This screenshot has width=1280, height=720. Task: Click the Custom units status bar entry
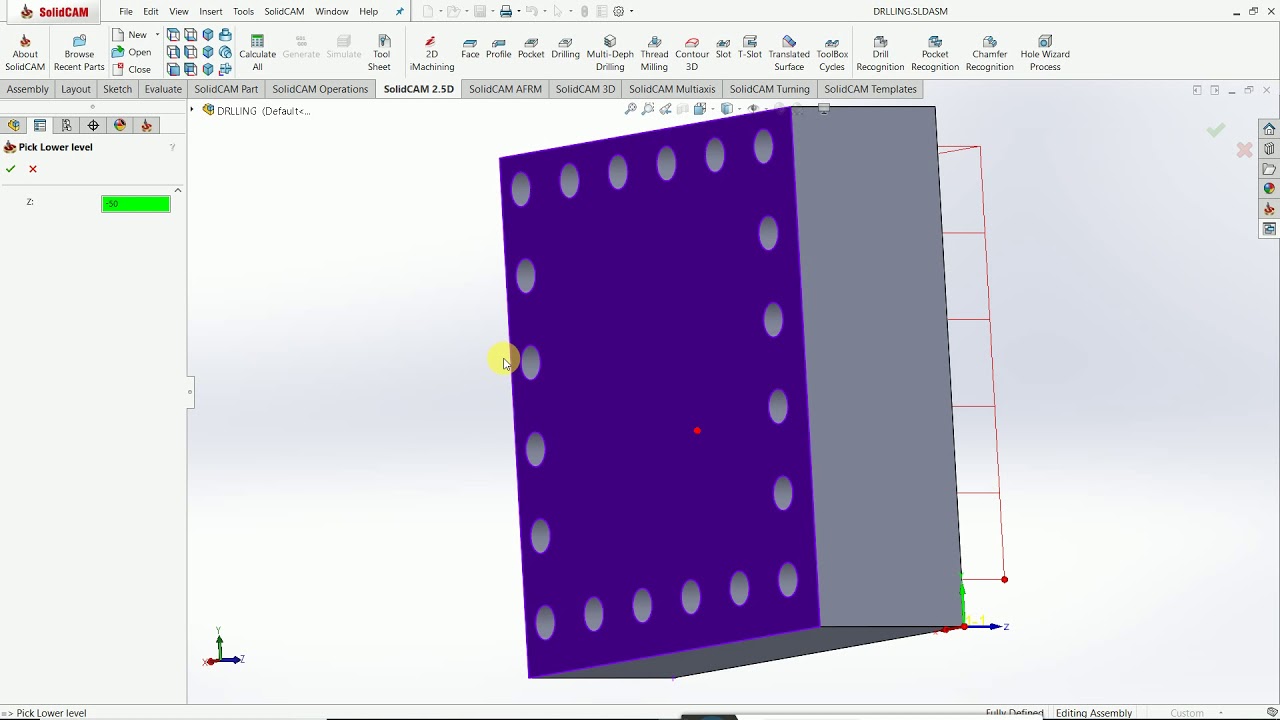pyautogui.click(x=1187, y=713)
